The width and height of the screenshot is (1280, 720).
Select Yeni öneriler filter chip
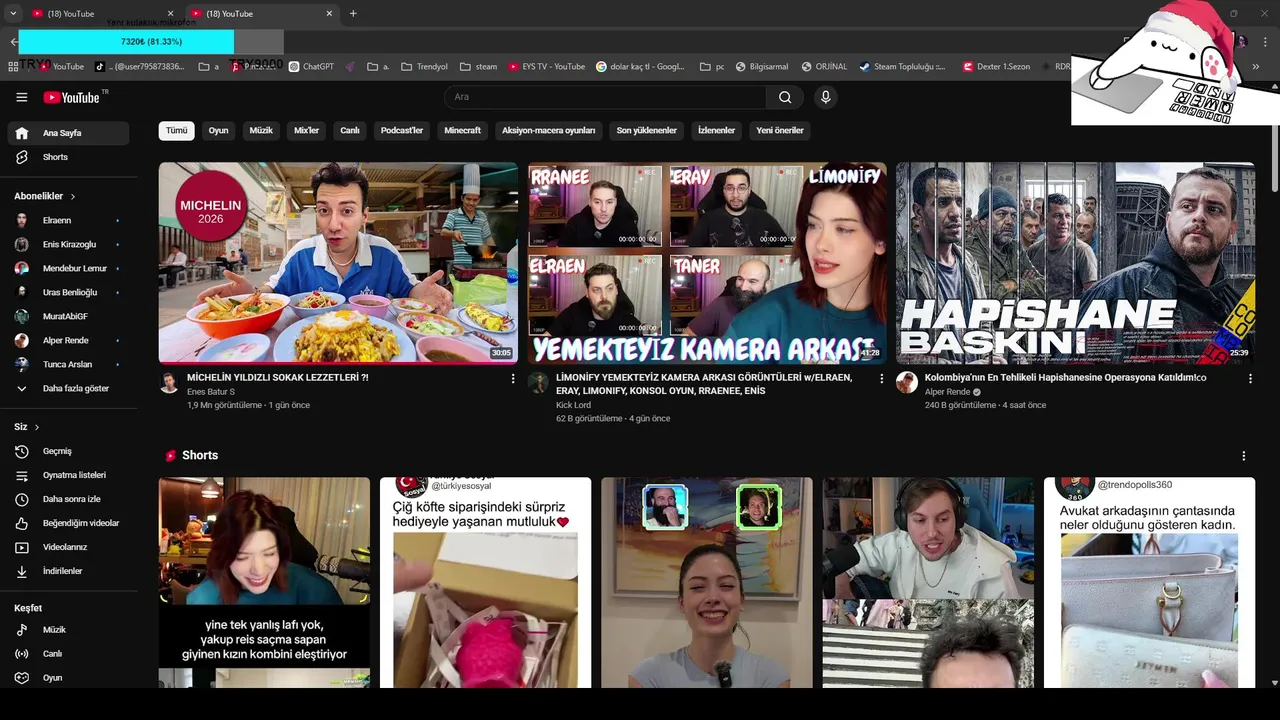point(780,130)
